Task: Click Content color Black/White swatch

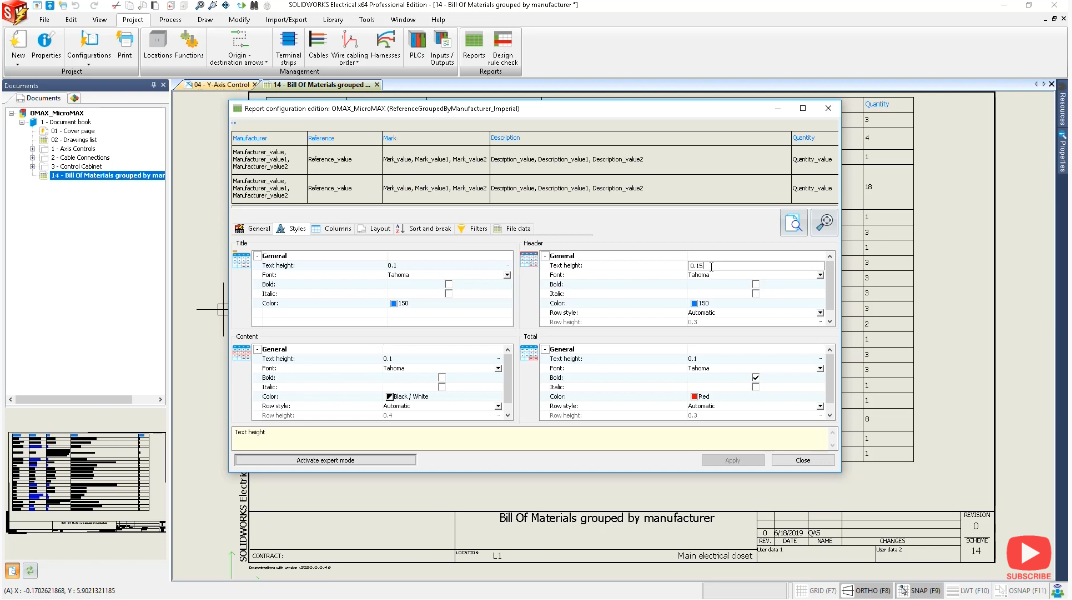Action: pyautogui.click(x=390, y=396)
